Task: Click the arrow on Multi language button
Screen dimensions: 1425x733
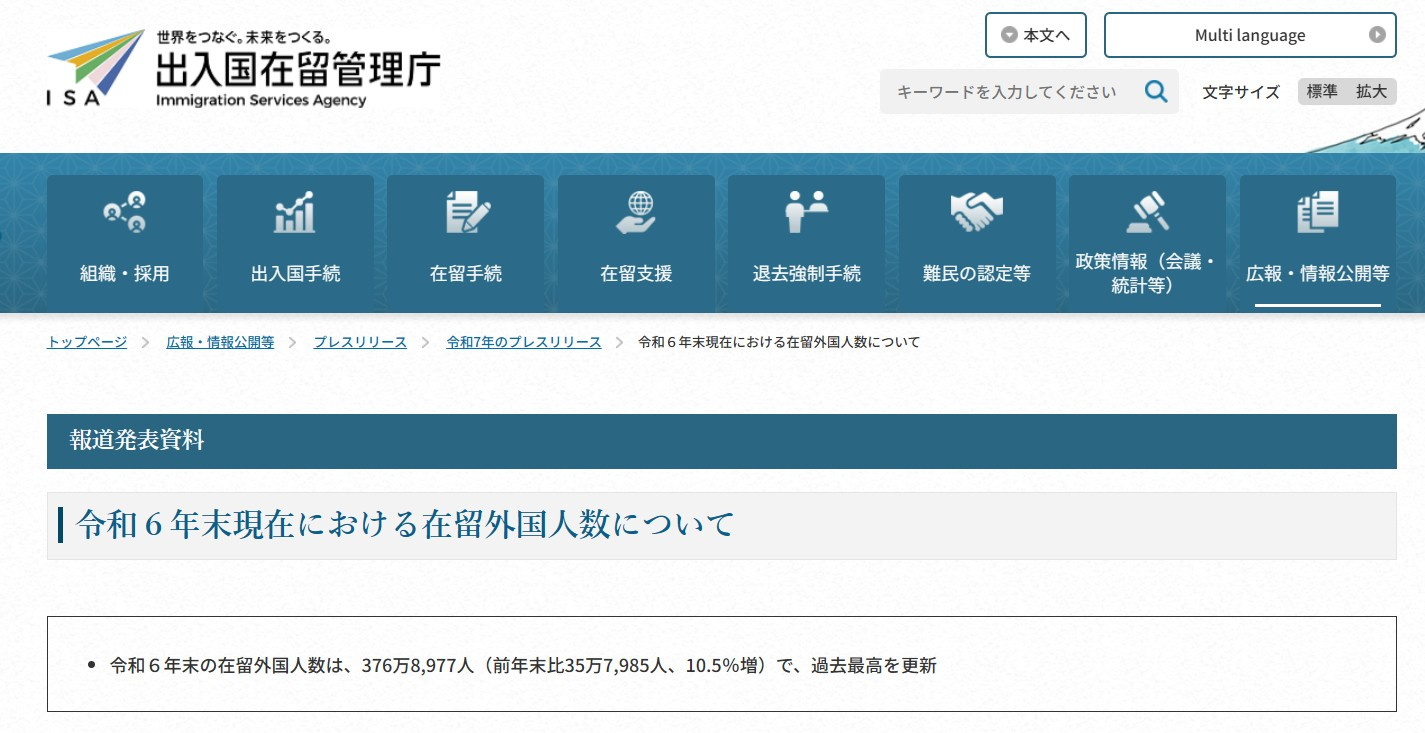Action: pyautogui.click(x=1377, y=36)
